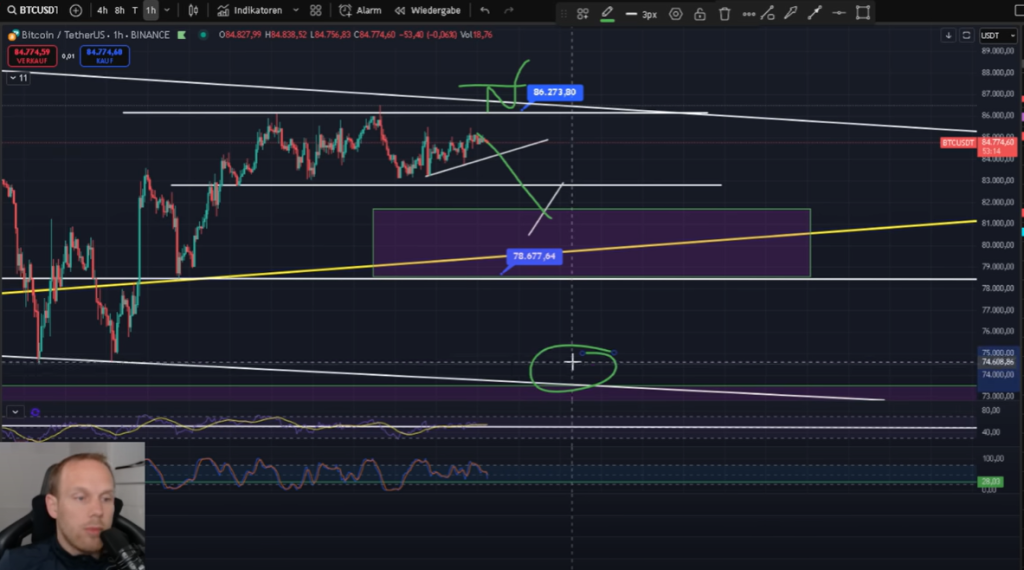The image size is (1024, 570).
Task: Click the 86.273,80 blue price label
Action: (554, 92)
